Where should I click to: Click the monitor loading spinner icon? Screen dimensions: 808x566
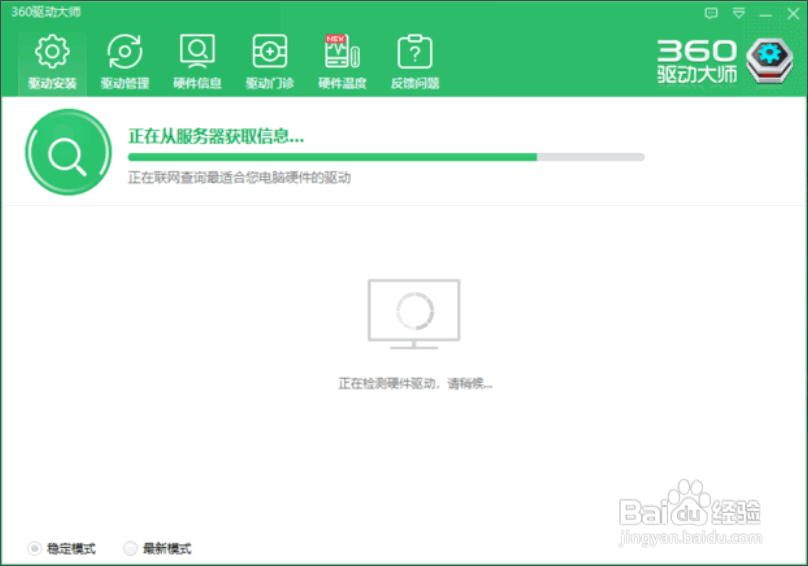(x=414, y=313)
